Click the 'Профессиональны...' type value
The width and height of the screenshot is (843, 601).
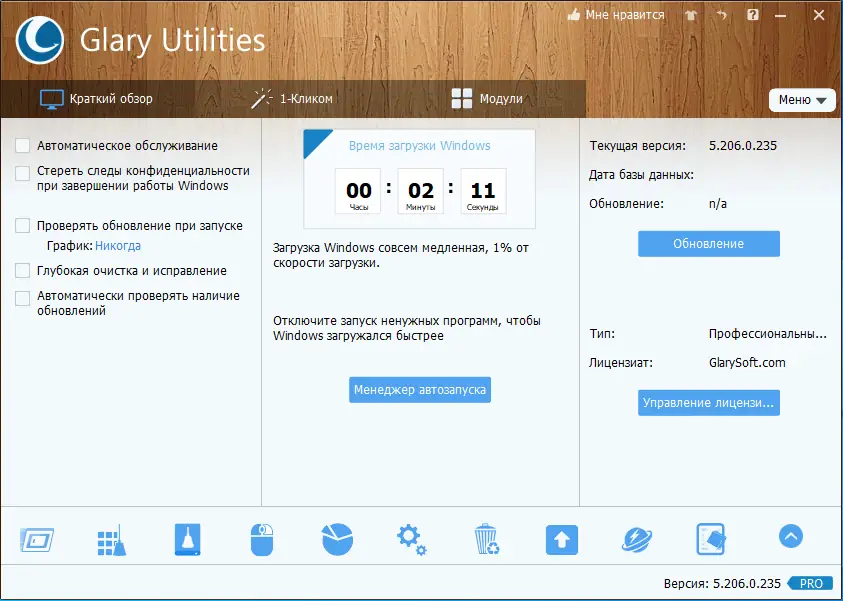tap(768, 334)
